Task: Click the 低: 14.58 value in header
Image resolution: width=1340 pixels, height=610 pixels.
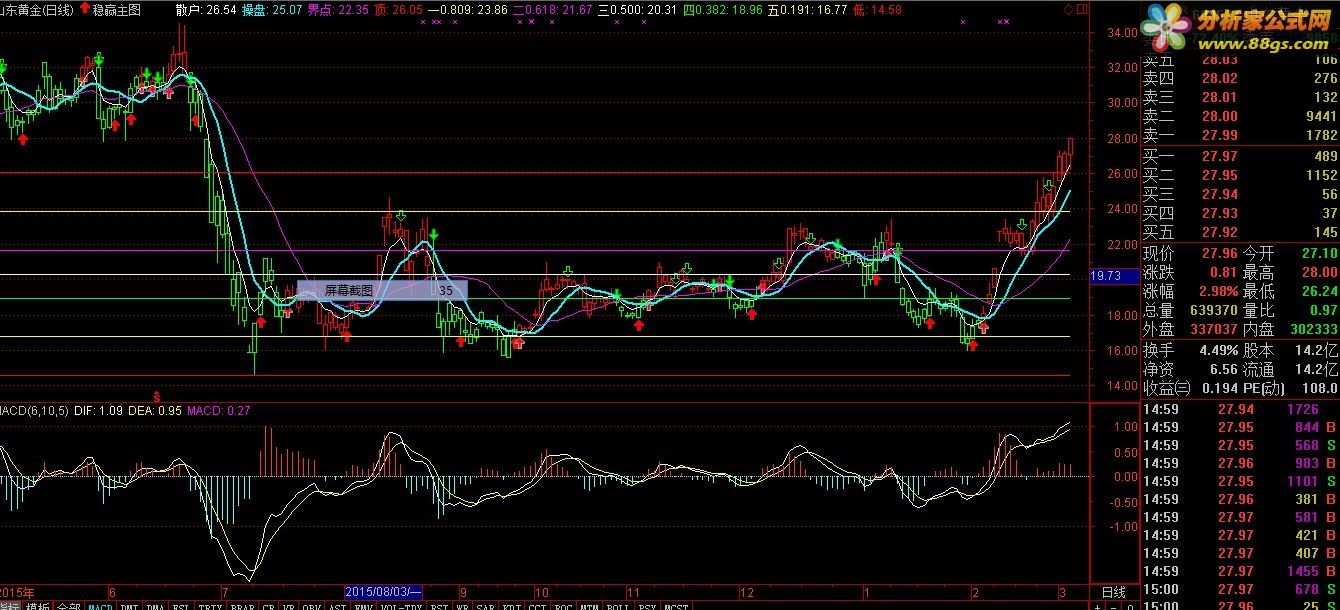Action: (877, 9)
